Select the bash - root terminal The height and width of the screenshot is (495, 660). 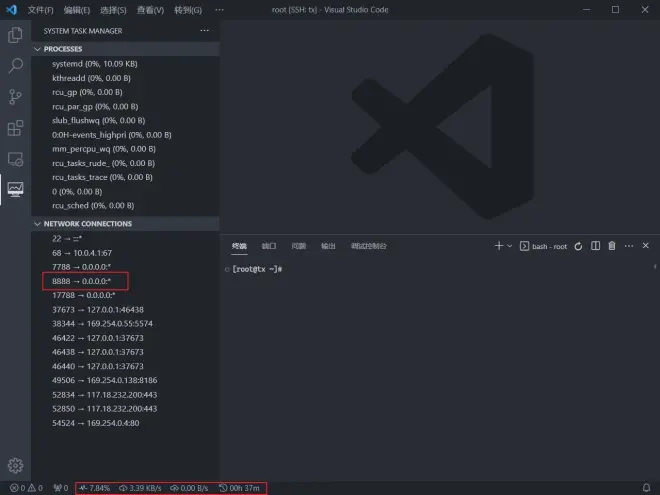(x=543, y=246)
